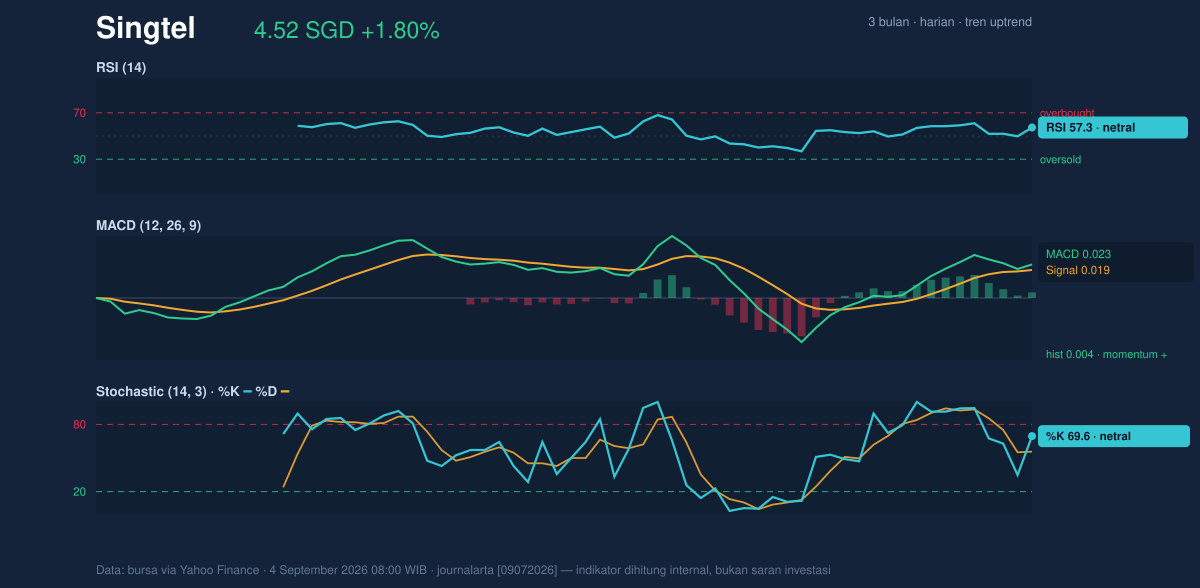Click the green oversold label
Image resolution: width=1200 pixels, height=588 pixels.
(x=1060, y=159)
